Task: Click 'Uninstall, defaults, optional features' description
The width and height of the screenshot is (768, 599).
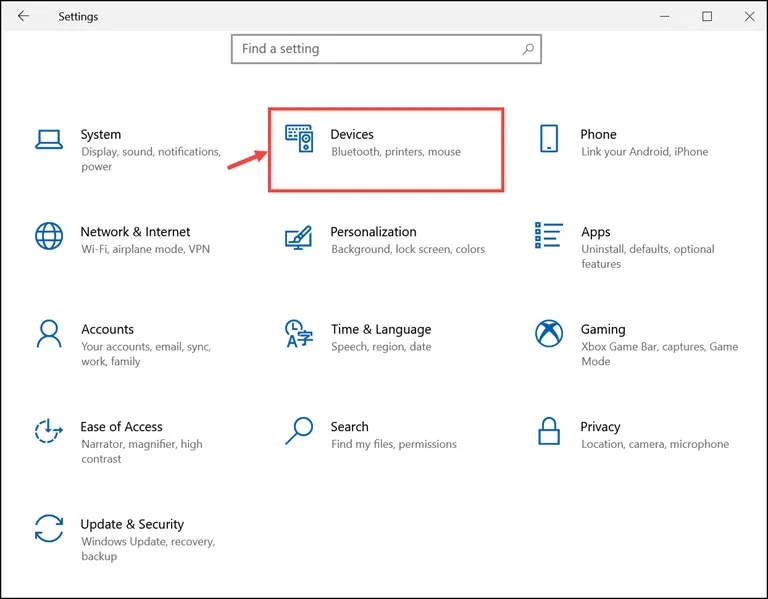Action: [x=648, y=257]
